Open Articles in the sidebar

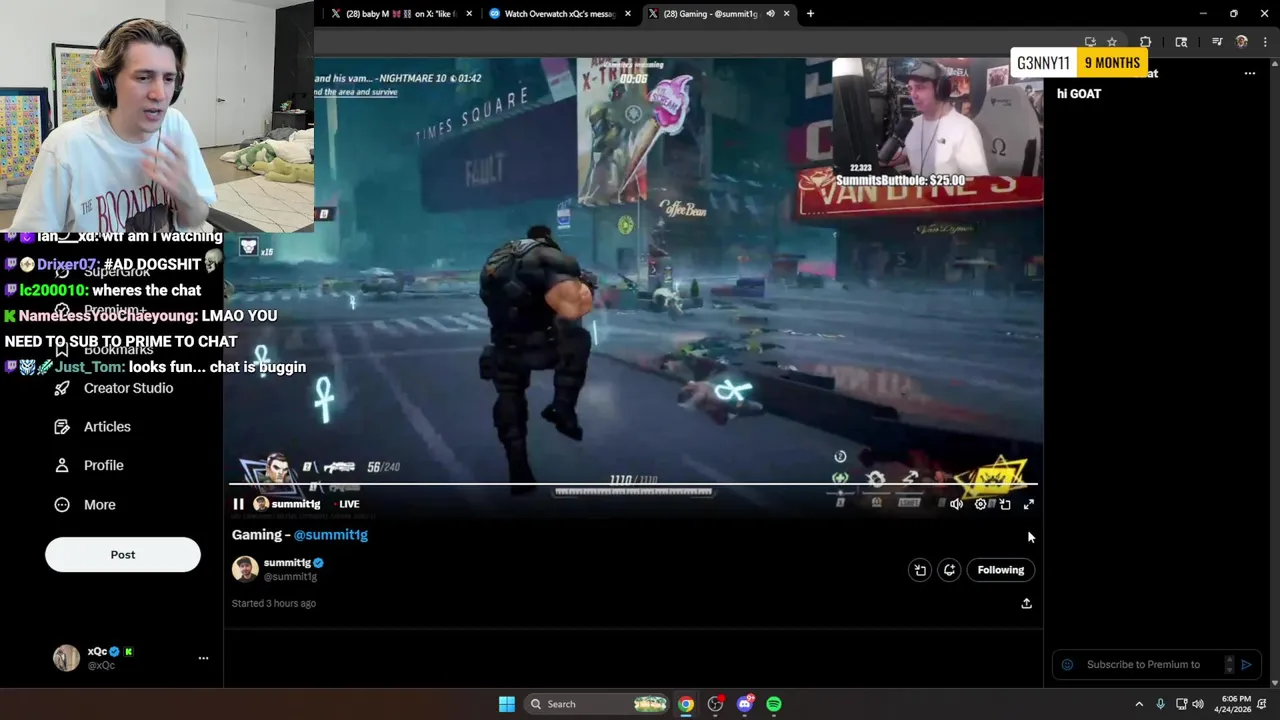pos(107,427)
